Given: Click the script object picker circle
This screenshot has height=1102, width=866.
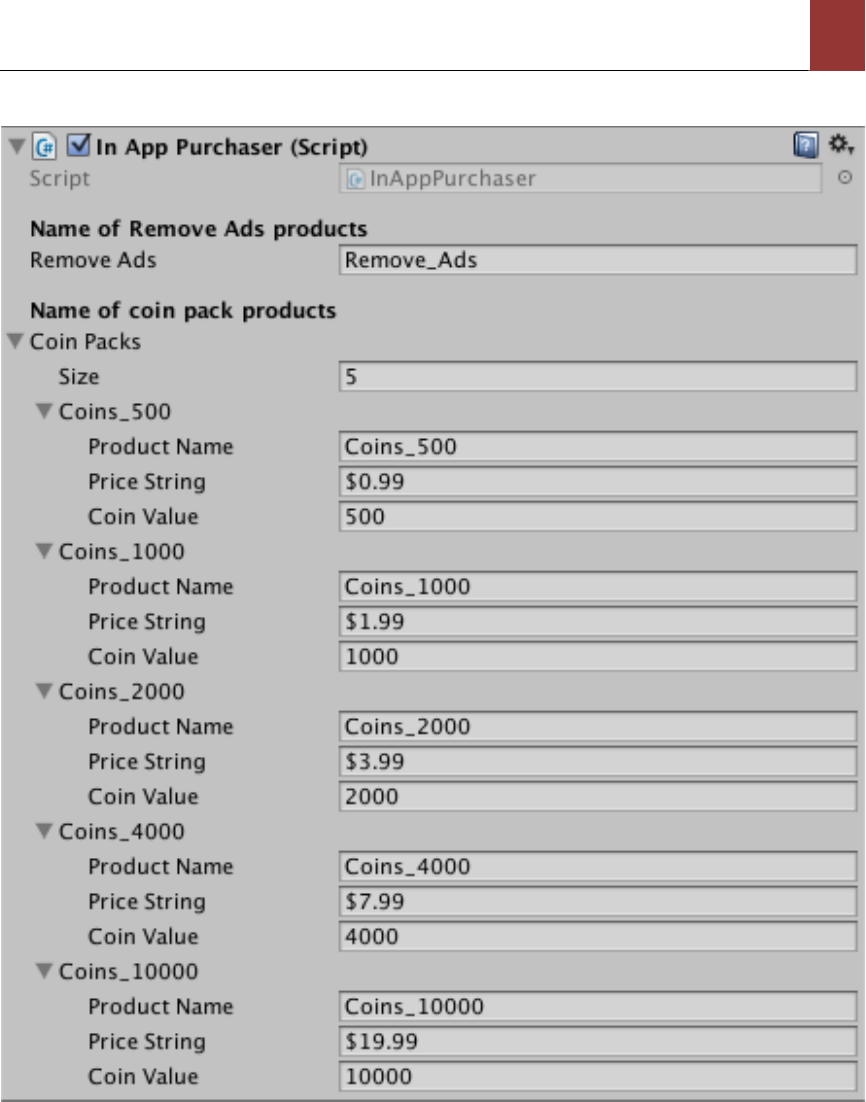Looking at the screenshot, I should point(844,178).
